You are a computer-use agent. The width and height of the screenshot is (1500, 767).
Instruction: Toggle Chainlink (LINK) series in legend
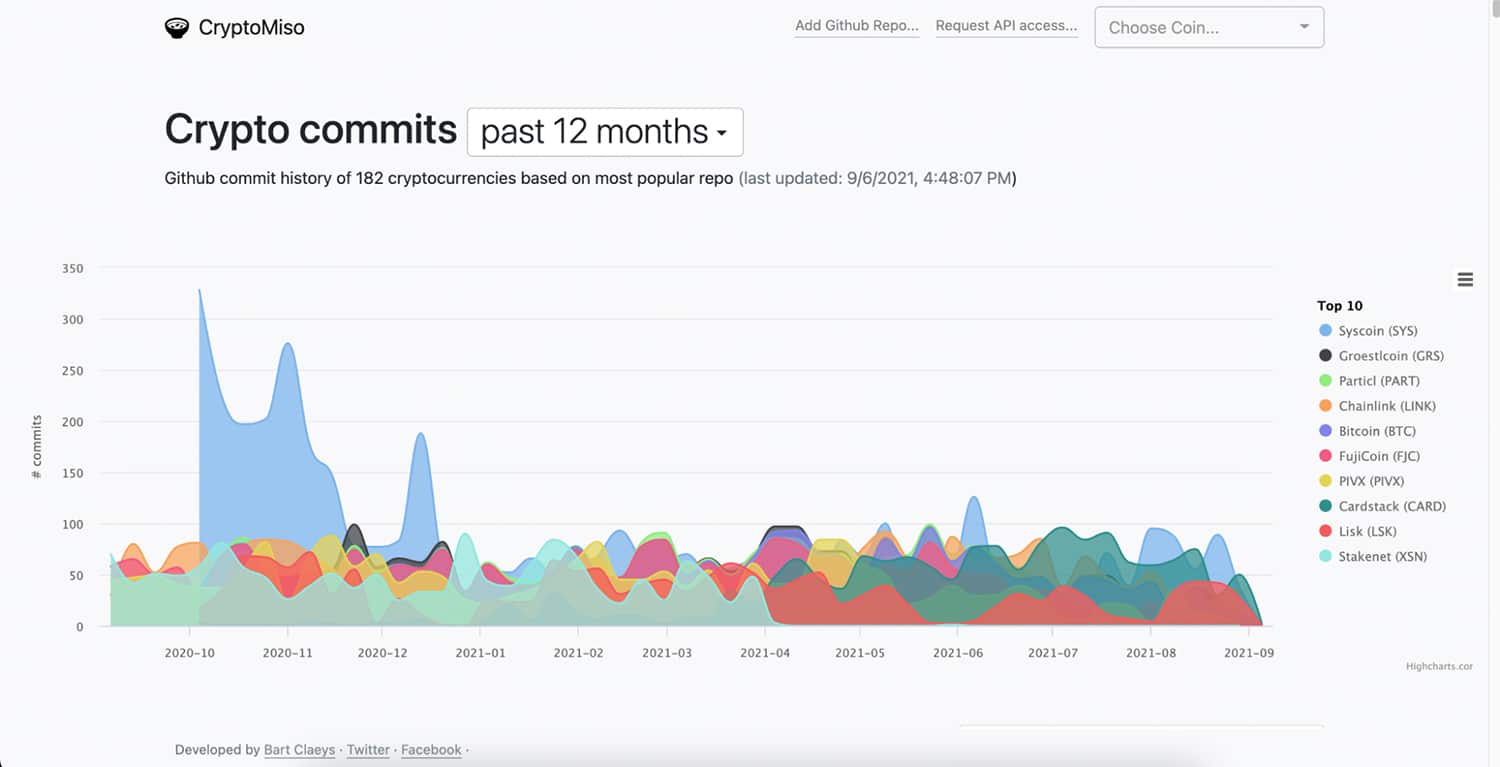1377,406
